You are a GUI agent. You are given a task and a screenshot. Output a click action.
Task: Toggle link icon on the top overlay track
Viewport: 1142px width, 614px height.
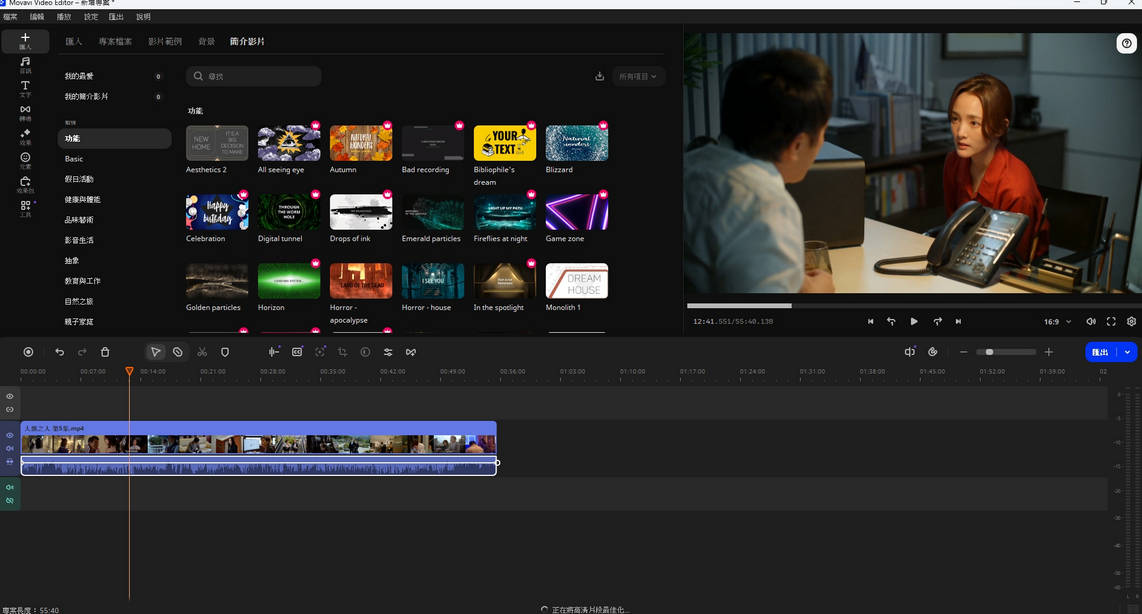click(9, 409)
